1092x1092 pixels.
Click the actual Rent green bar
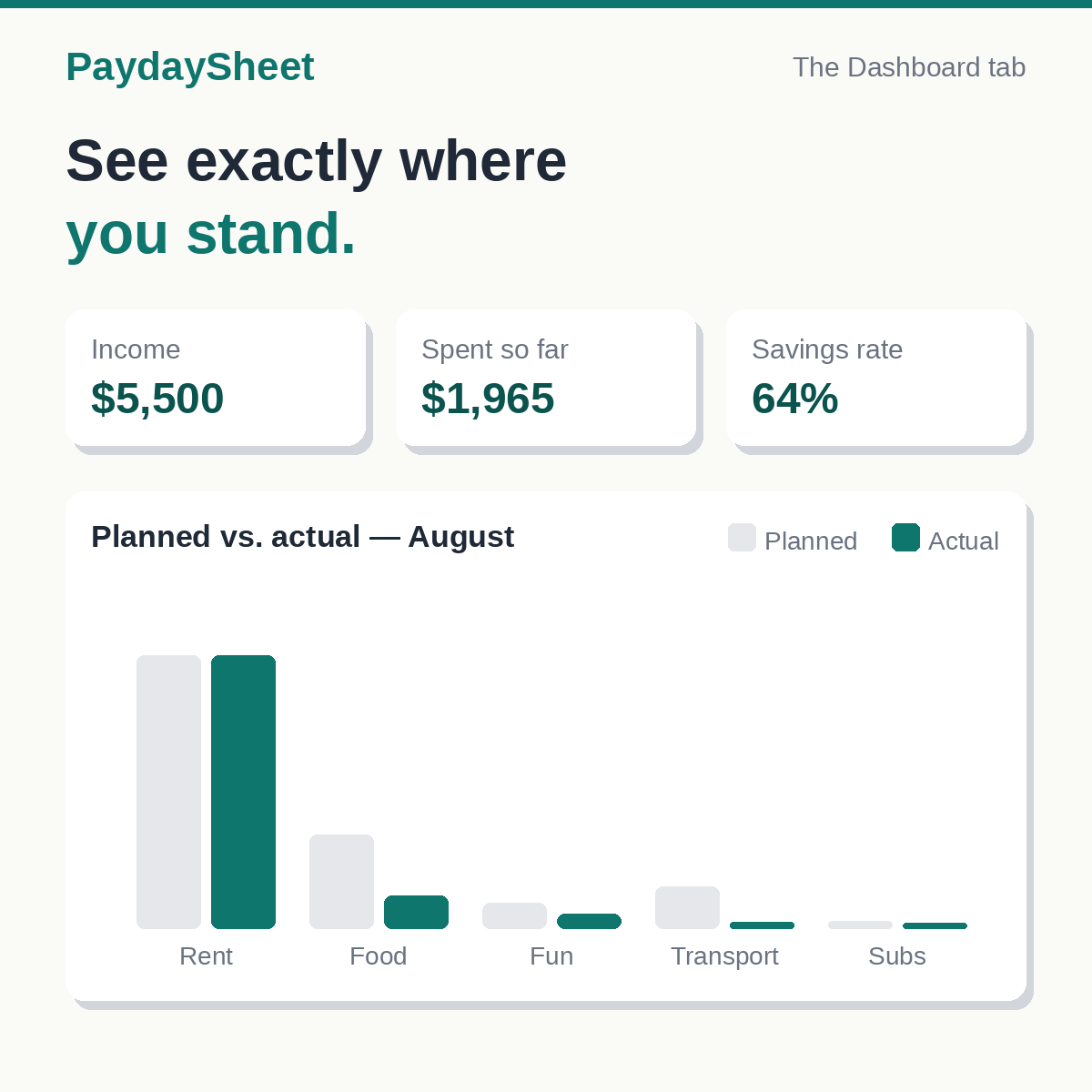coord(243,792)
